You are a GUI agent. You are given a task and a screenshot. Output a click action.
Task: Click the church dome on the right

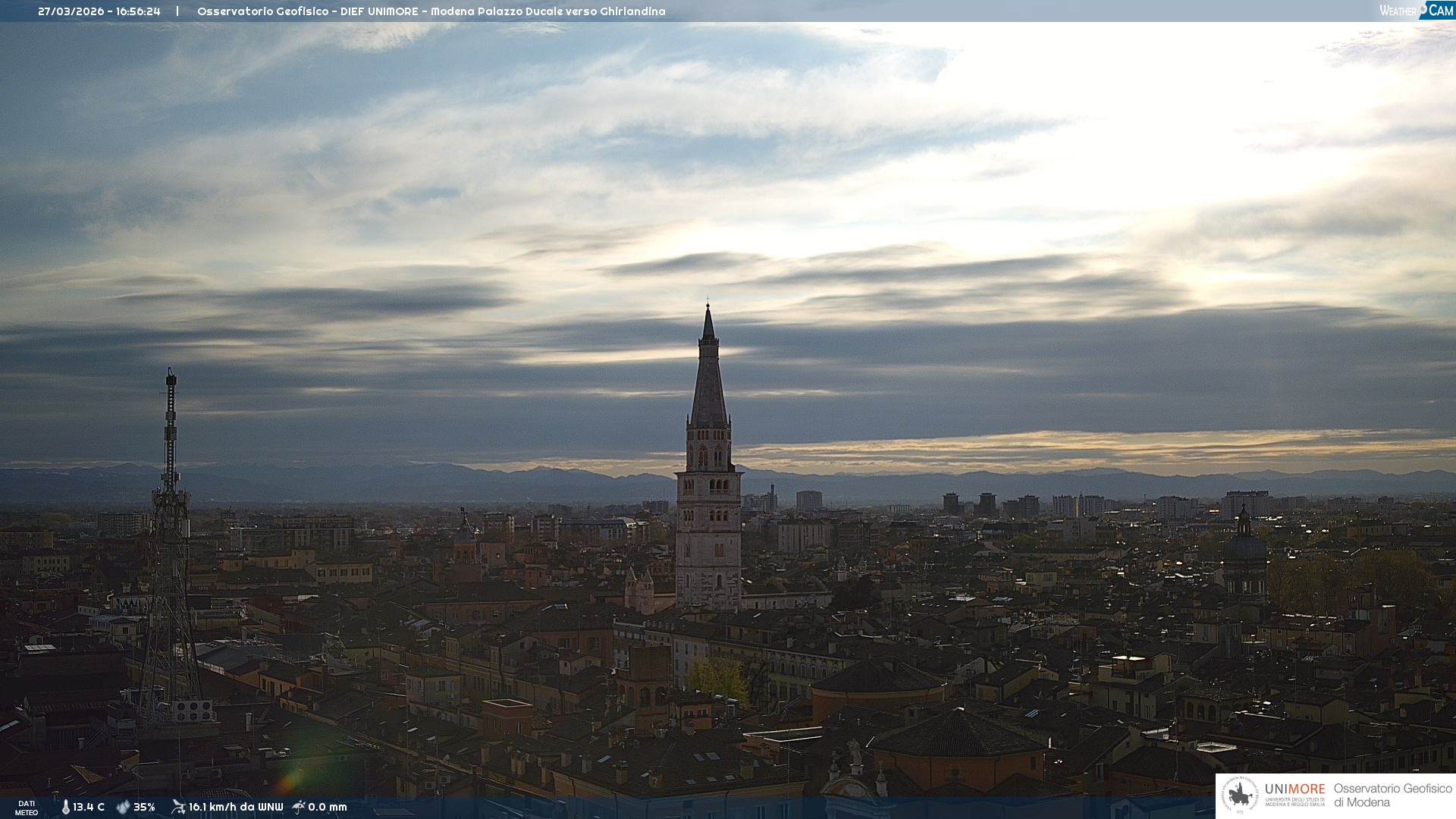click(x=1244, y=546)
